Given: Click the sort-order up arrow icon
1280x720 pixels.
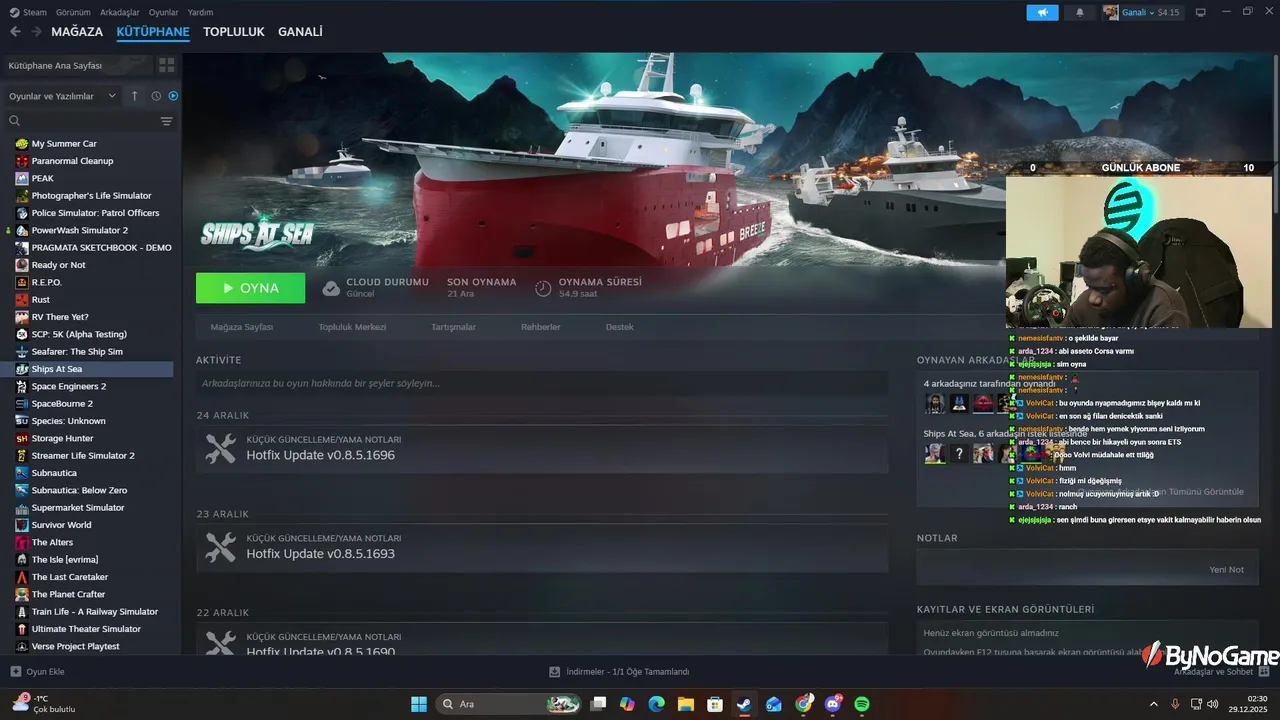Looking at the screenshot, I should tap(135, 96).
